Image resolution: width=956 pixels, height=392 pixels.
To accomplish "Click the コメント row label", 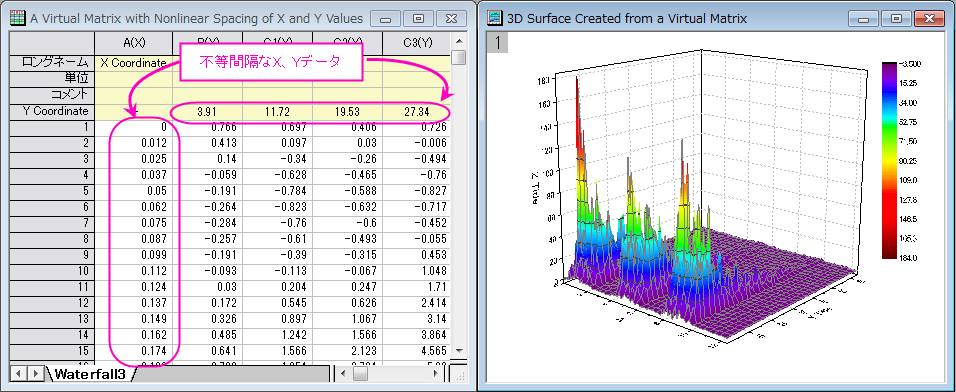I will click(52, 95).
